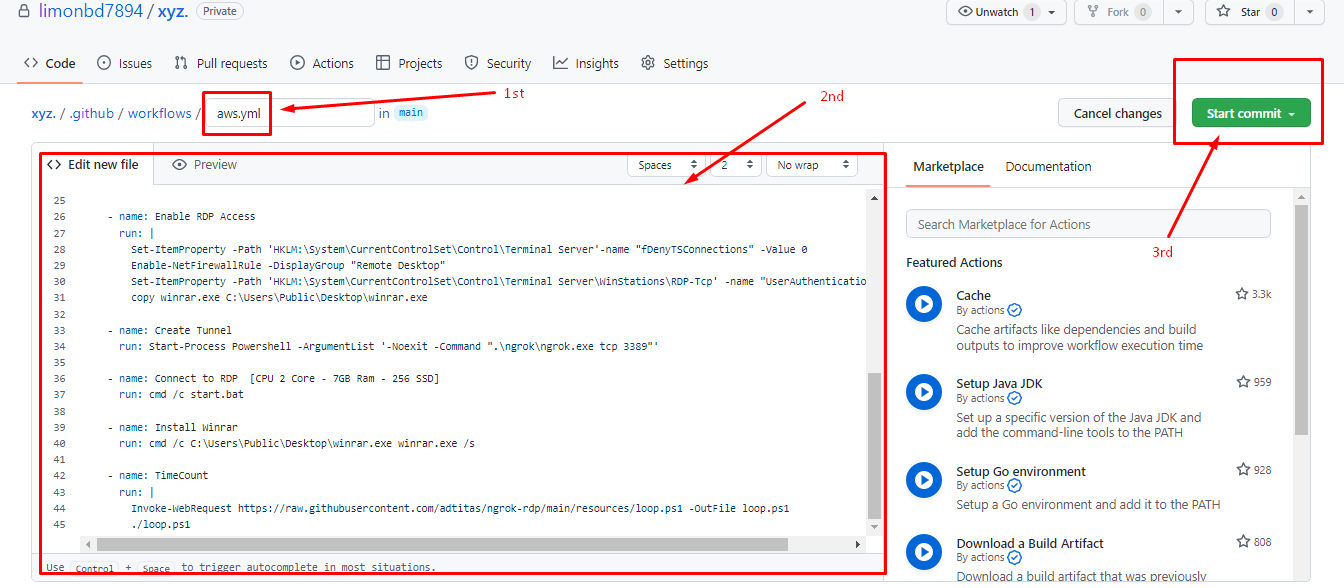Expand the Fork dropdown arrow

1178,12
